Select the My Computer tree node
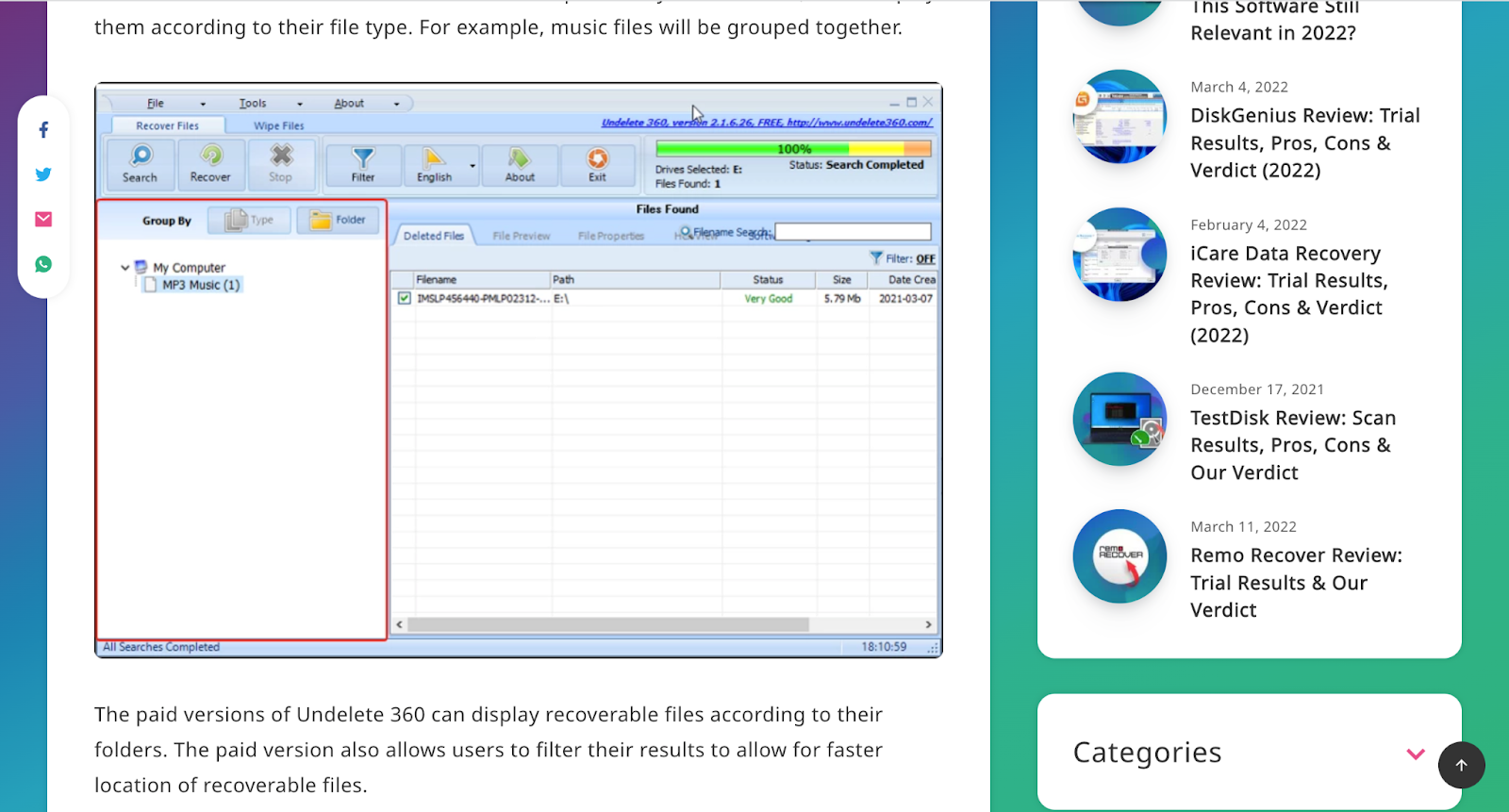The width and height of the screenshot is (1509, 812). coord(189,268)
